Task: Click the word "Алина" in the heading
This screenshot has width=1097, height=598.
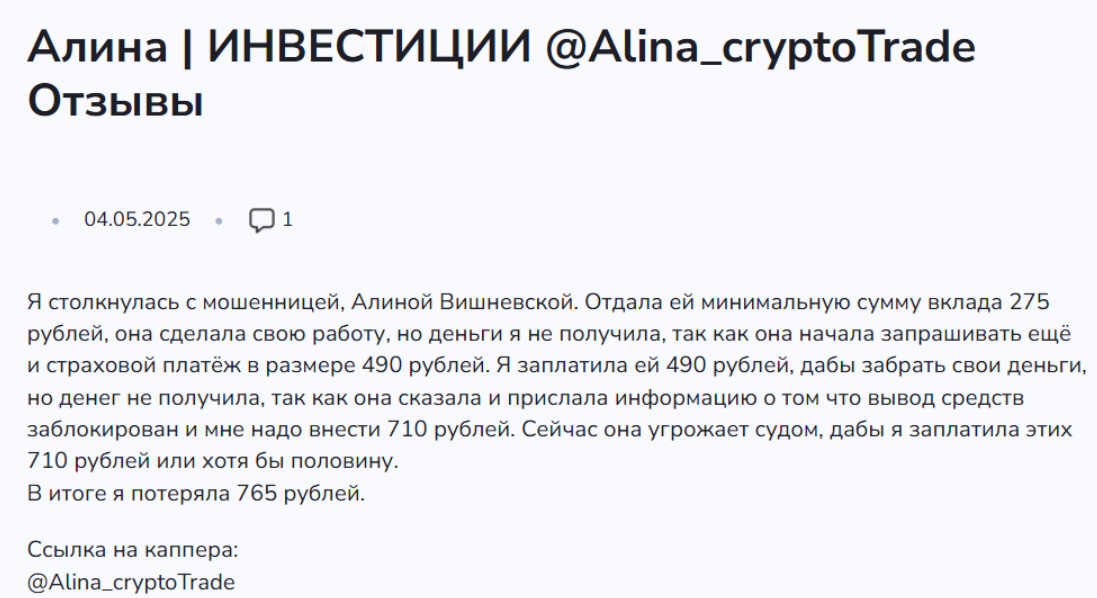Action: coord(97,47)
